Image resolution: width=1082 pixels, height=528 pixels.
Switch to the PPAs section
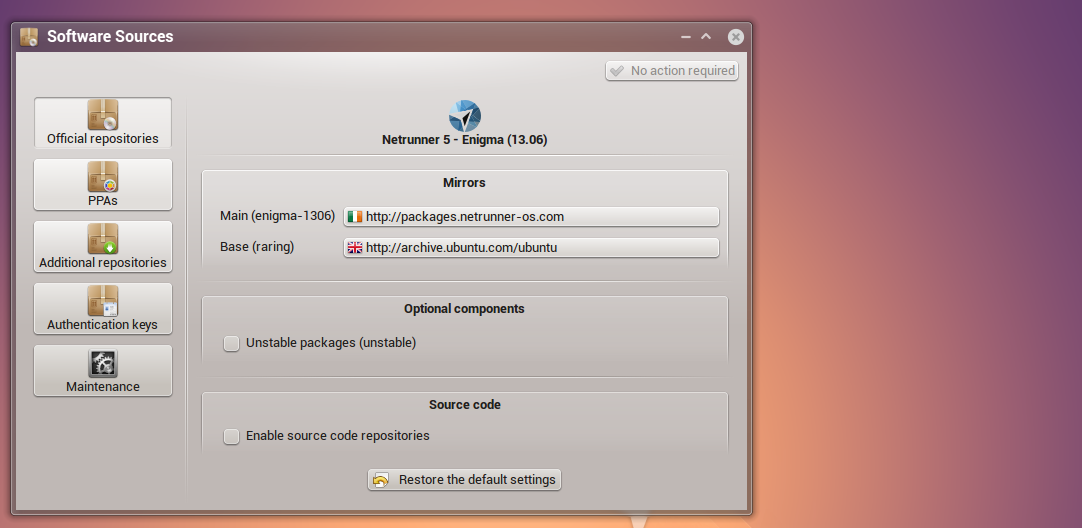click(103, 184)
